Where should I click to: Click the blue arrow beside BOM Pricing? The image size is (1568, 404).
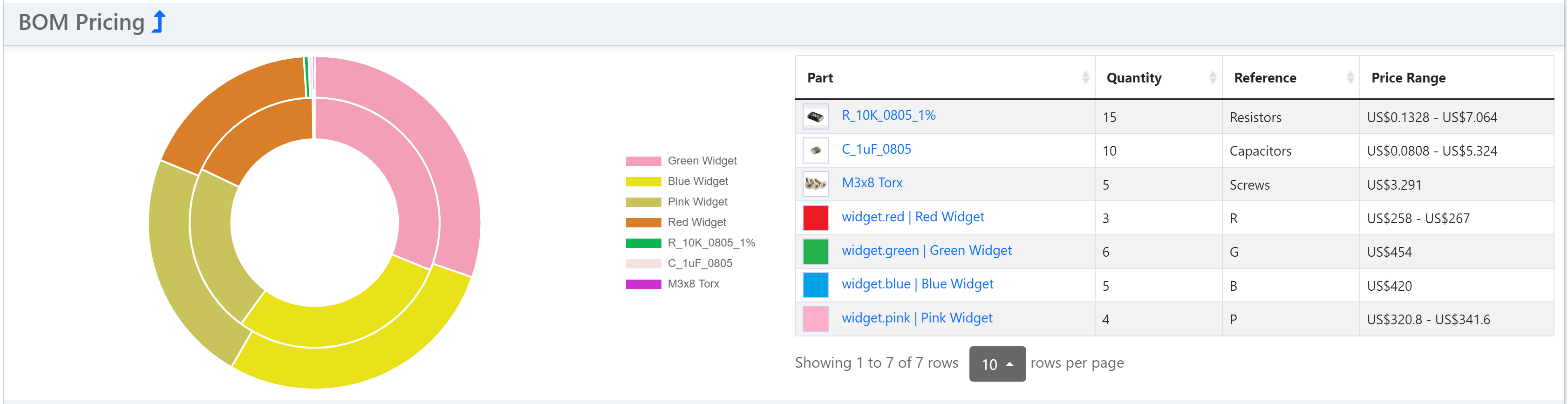(159, 22)
